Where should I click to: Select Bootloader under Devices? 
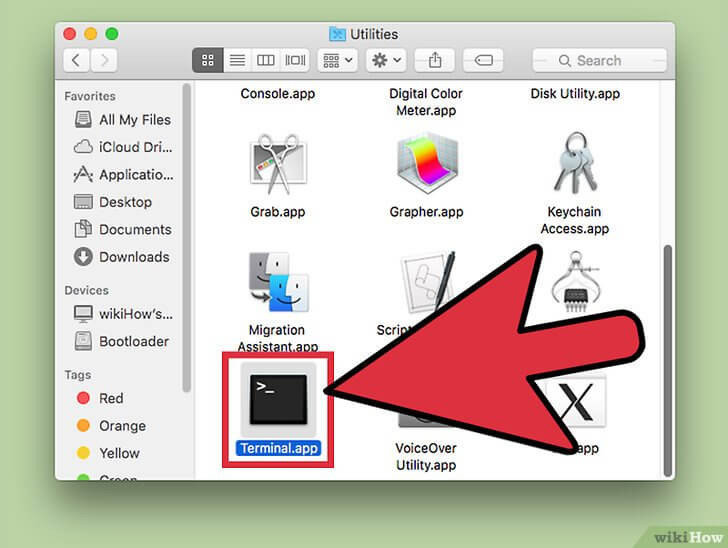point(133,341)
